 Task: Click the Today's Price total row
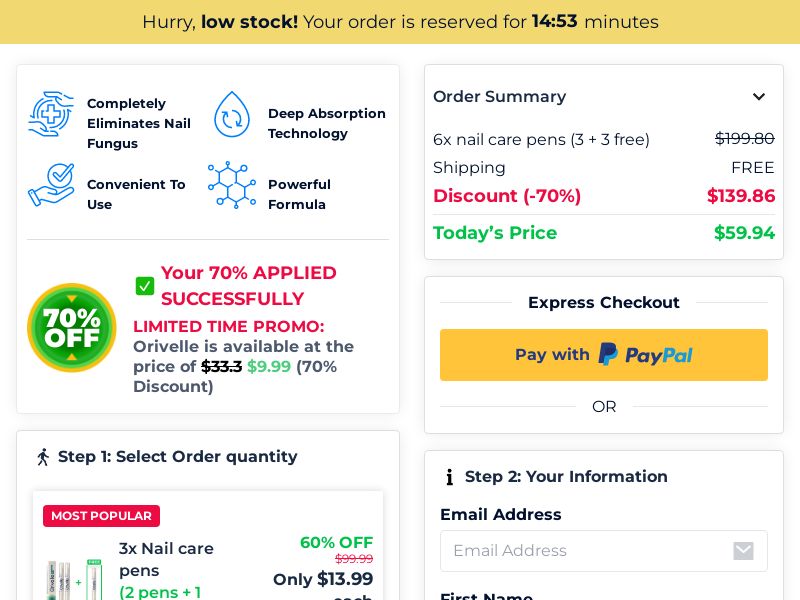coord(603,233)
